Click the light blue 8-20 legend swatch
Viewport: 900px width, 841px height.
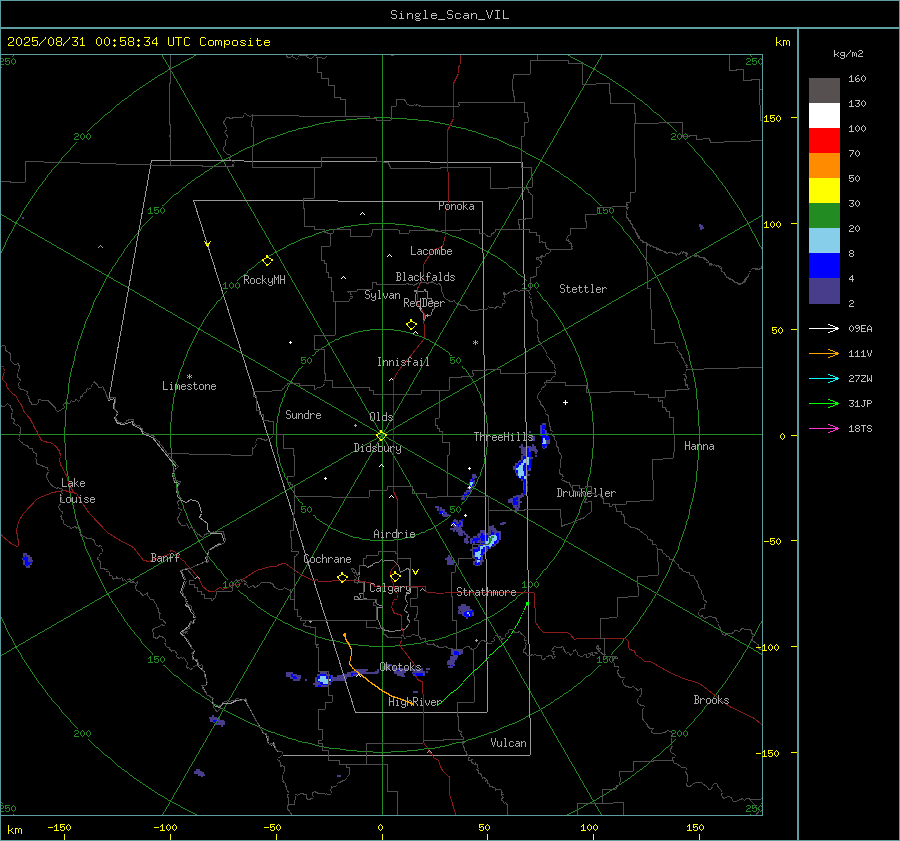[x=824, y=241]
